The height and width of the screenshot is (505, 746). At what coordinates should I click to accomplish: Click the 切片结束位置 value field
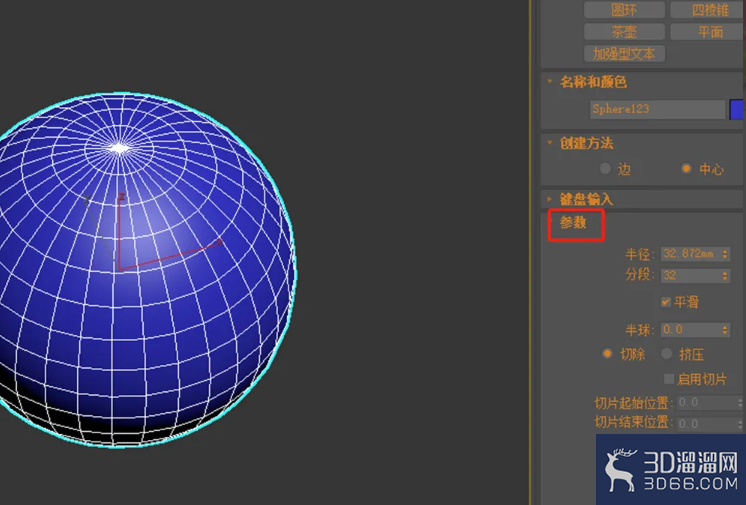707,424
